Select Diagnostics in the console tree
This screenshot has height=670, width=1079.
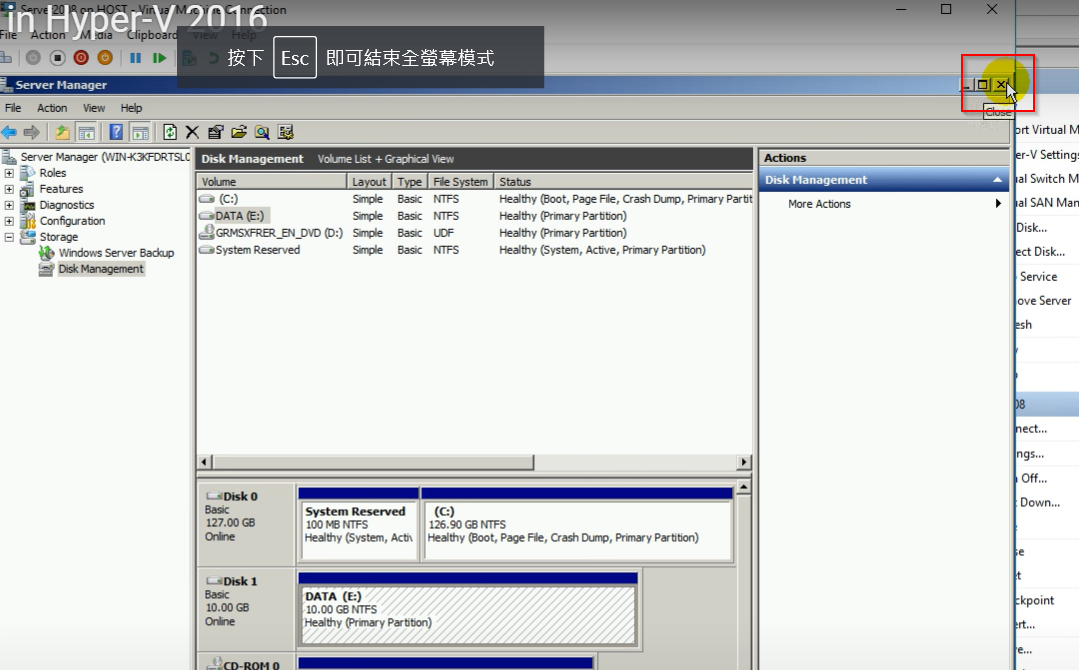67,205
